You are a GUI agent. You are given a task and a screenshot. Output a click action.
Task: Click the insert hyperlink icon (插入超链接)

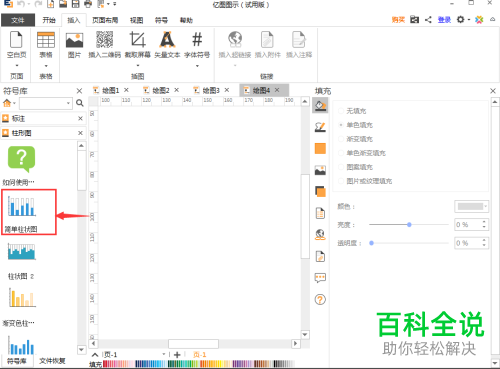(235, 39)
